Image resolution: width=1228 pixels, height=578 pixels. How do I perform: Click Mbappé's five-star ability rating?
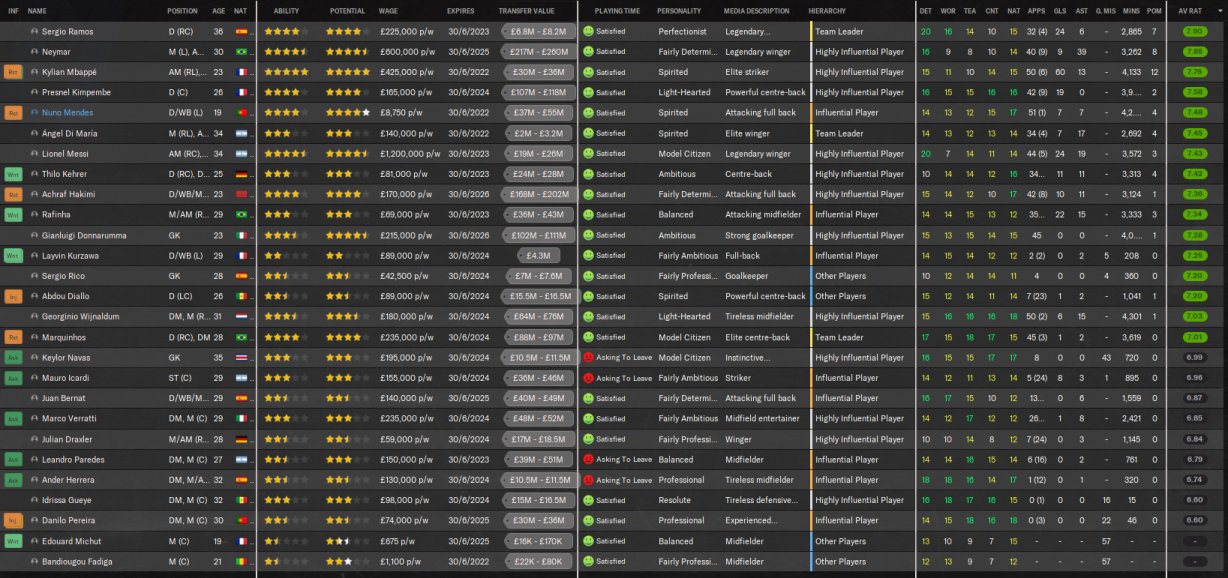point(287,72)
